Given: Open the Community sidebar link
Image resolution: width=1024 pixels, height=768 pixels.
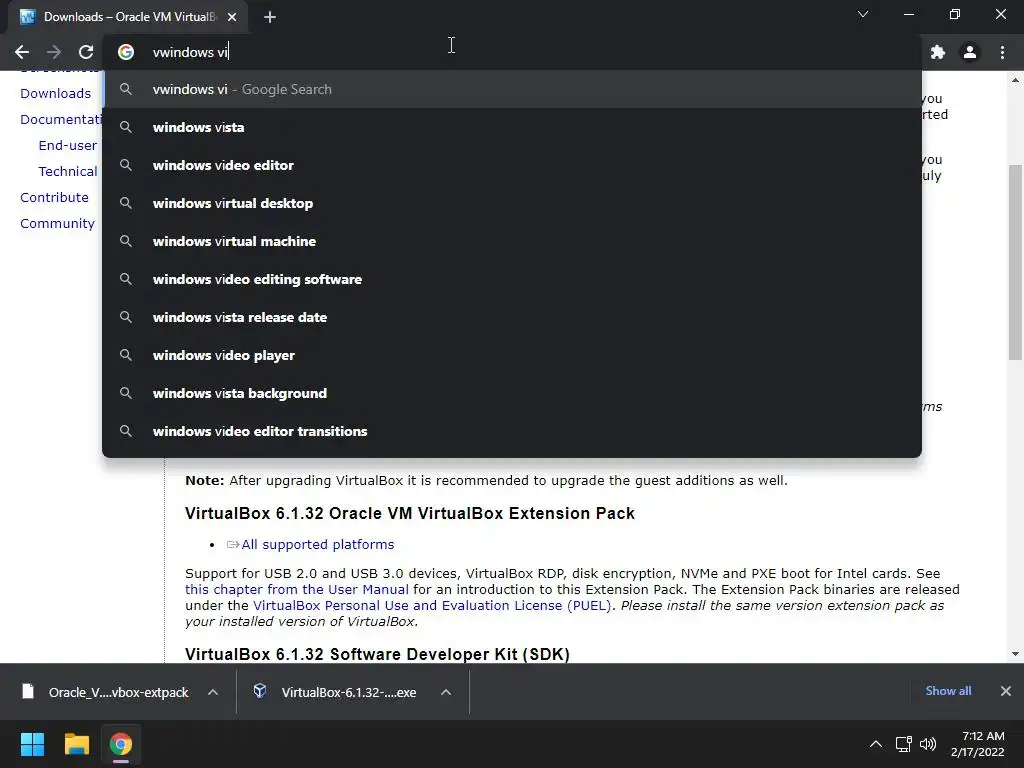Looking at the screenshot, I should point(57,223).
